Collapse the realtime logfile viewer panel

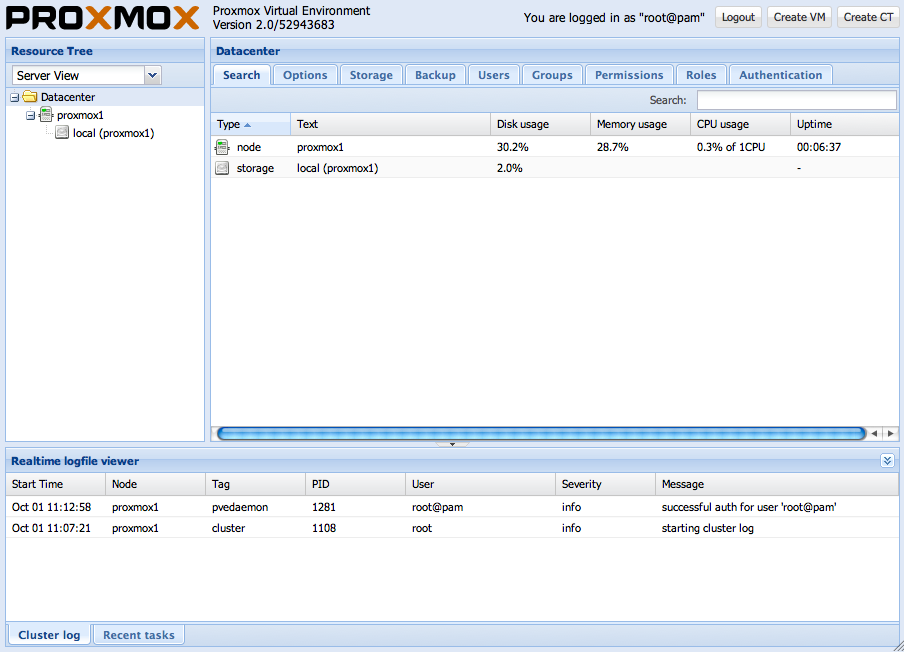pos(887,461)
